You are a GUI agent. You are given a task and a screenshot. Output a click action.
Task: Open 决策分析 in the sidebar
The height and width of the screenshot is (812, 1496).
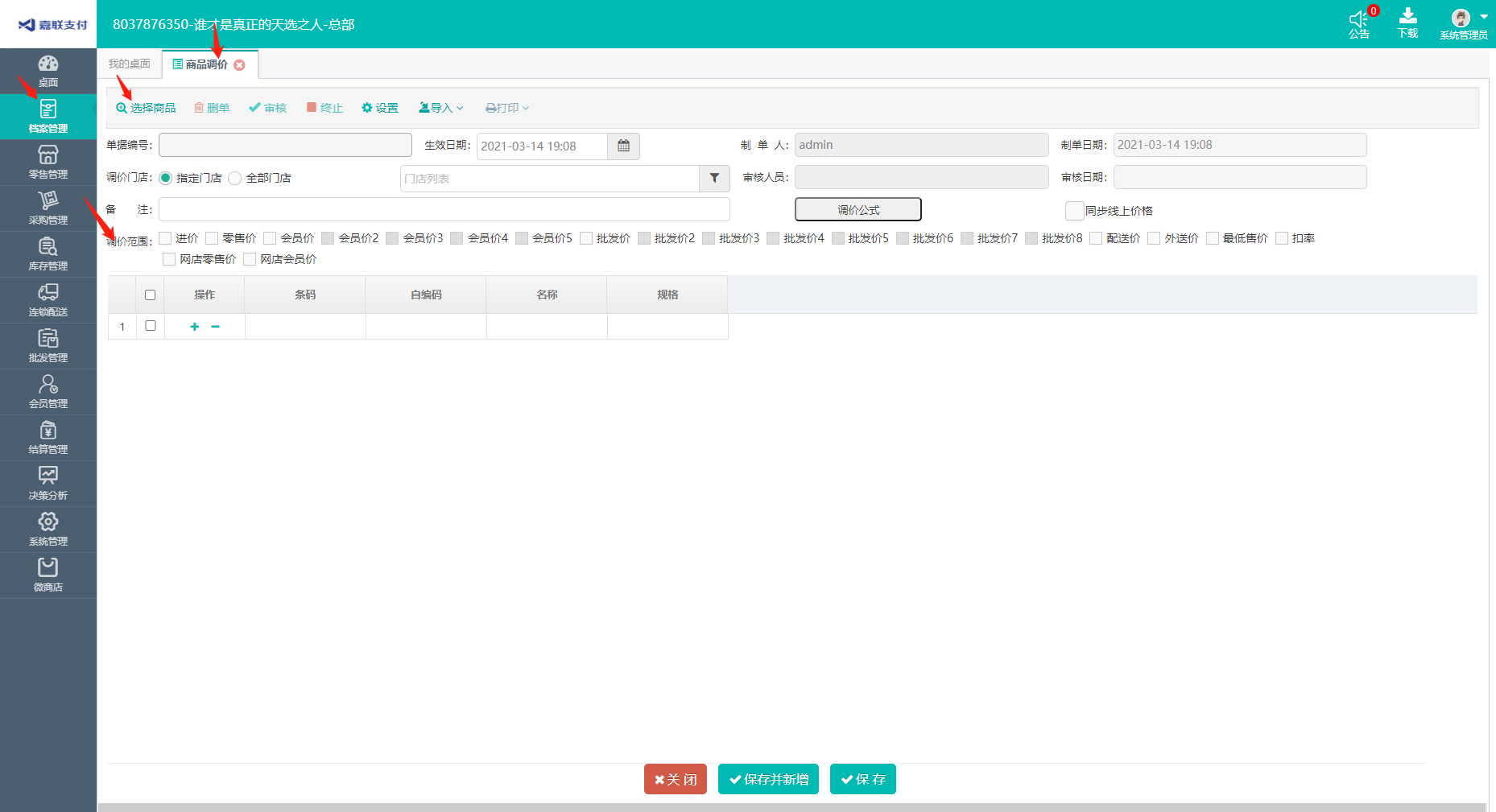pos(48,484)
